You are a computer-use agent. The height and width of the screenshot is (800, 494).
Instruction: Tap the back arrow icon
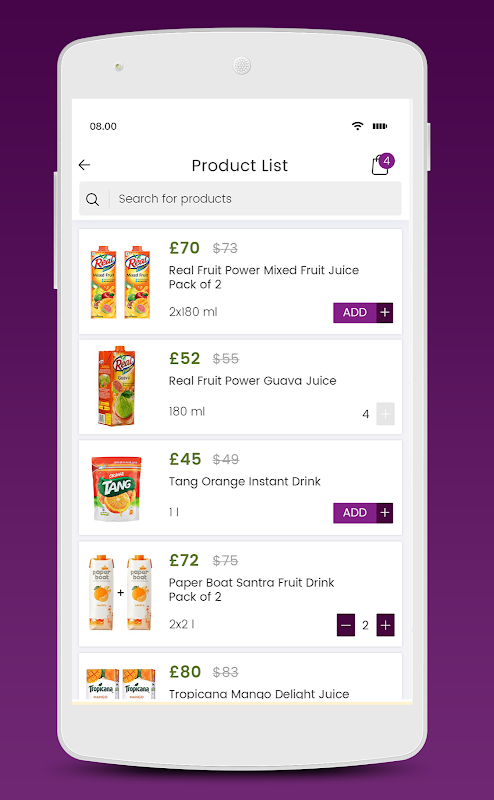[x=84, y=165]
